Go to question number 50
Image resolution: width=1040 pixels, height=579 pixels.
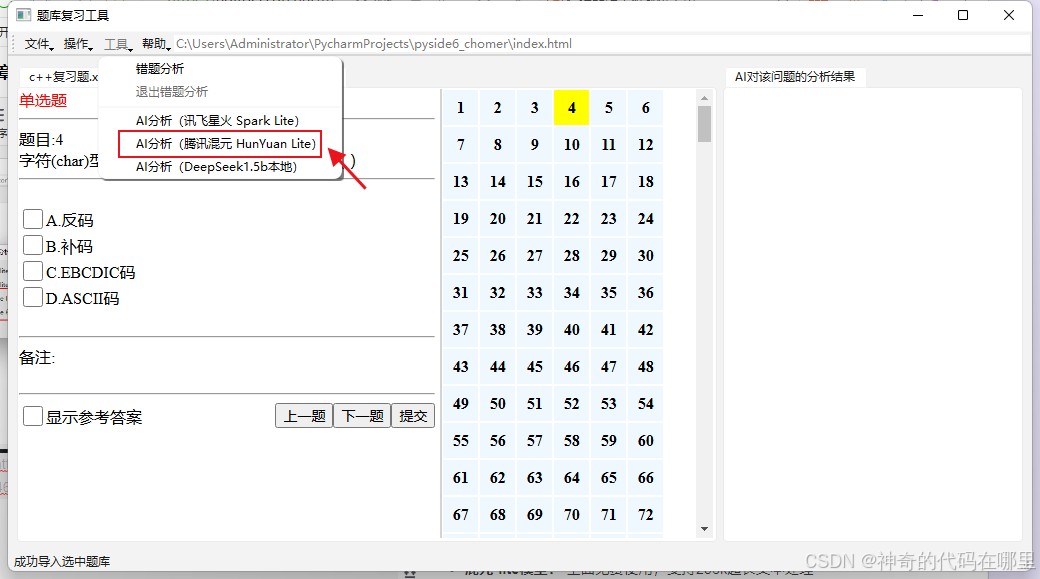[x=497, y=404]
